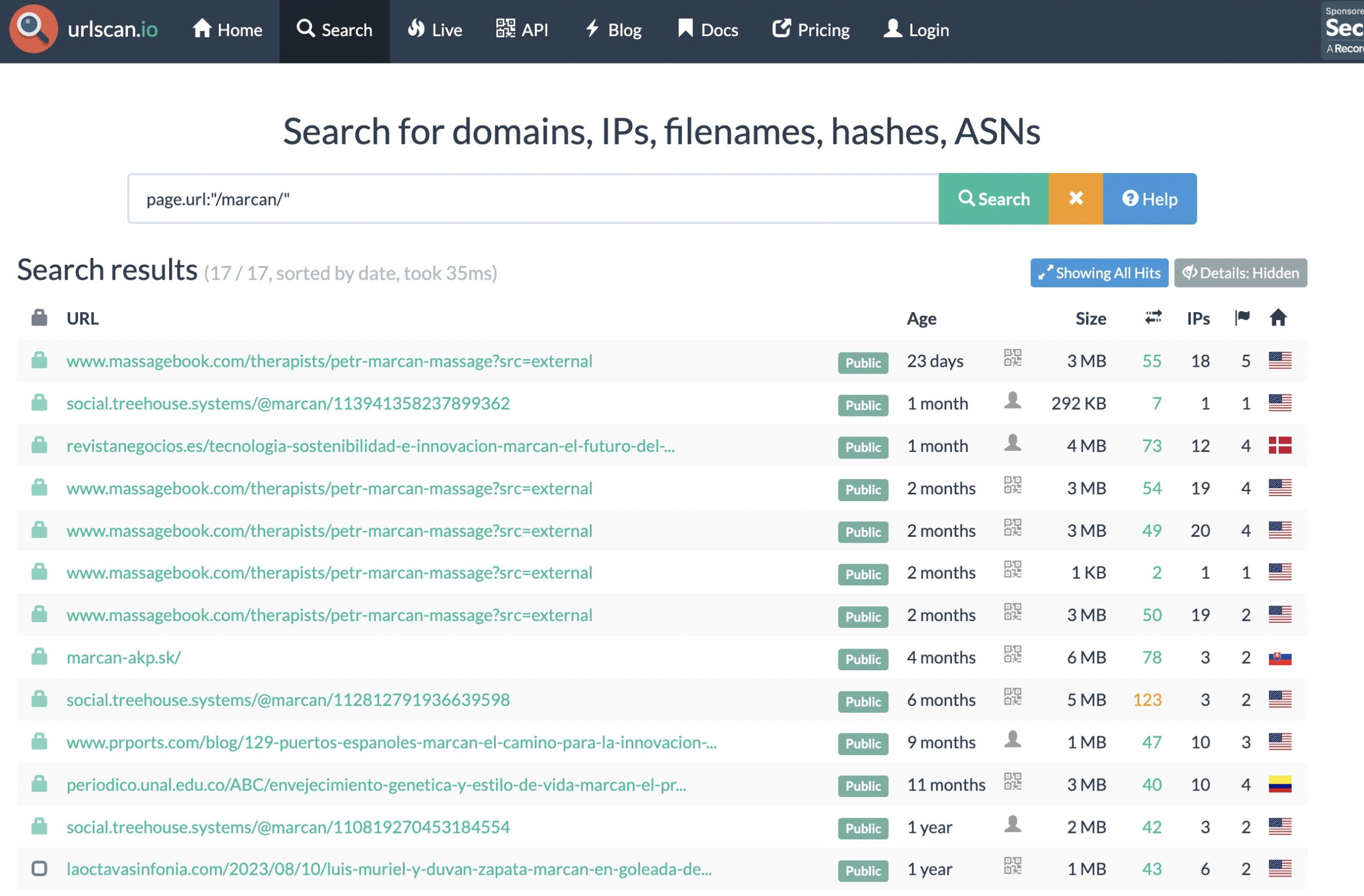The width and height of the screenshot is (1364, 896).
Task: Click the IPs column header
Action: pyautogui.click(x=1198, y=319)
